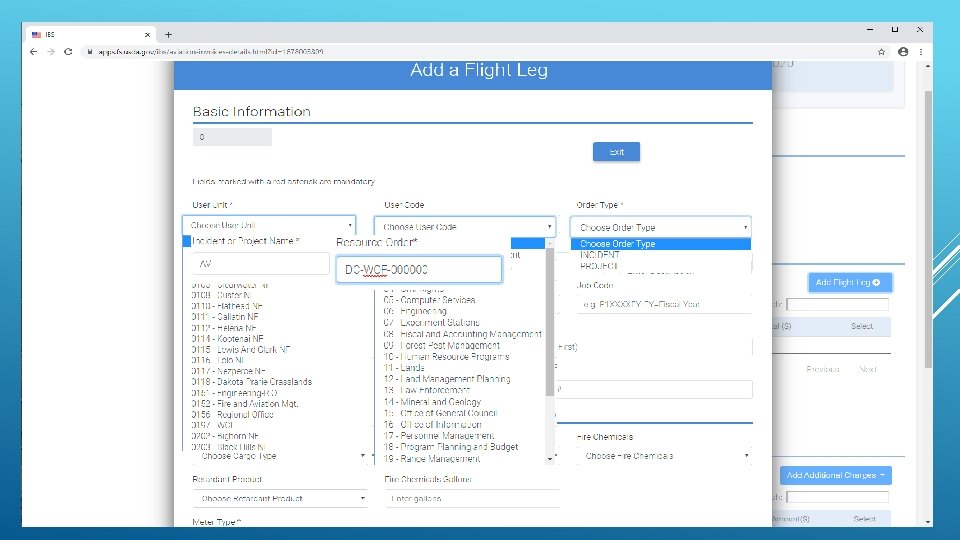Screen dimensions: 960x540
Task: Bookmark this page with the star icon
Action: (x=882, y=52)
